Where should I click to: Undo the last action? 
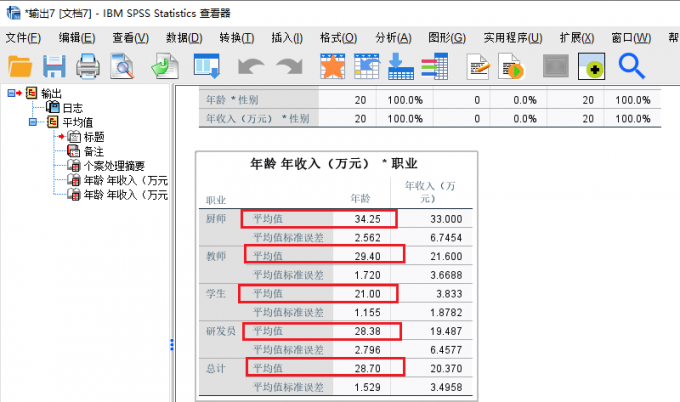click(251, 66)
